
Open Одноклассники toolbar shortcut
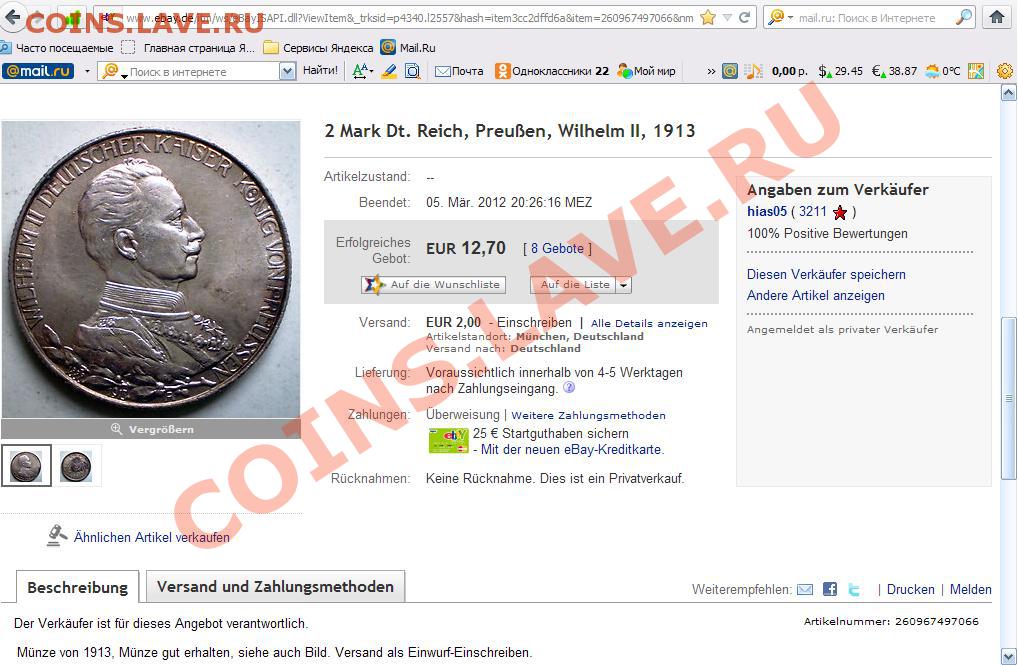click(552, 71)
